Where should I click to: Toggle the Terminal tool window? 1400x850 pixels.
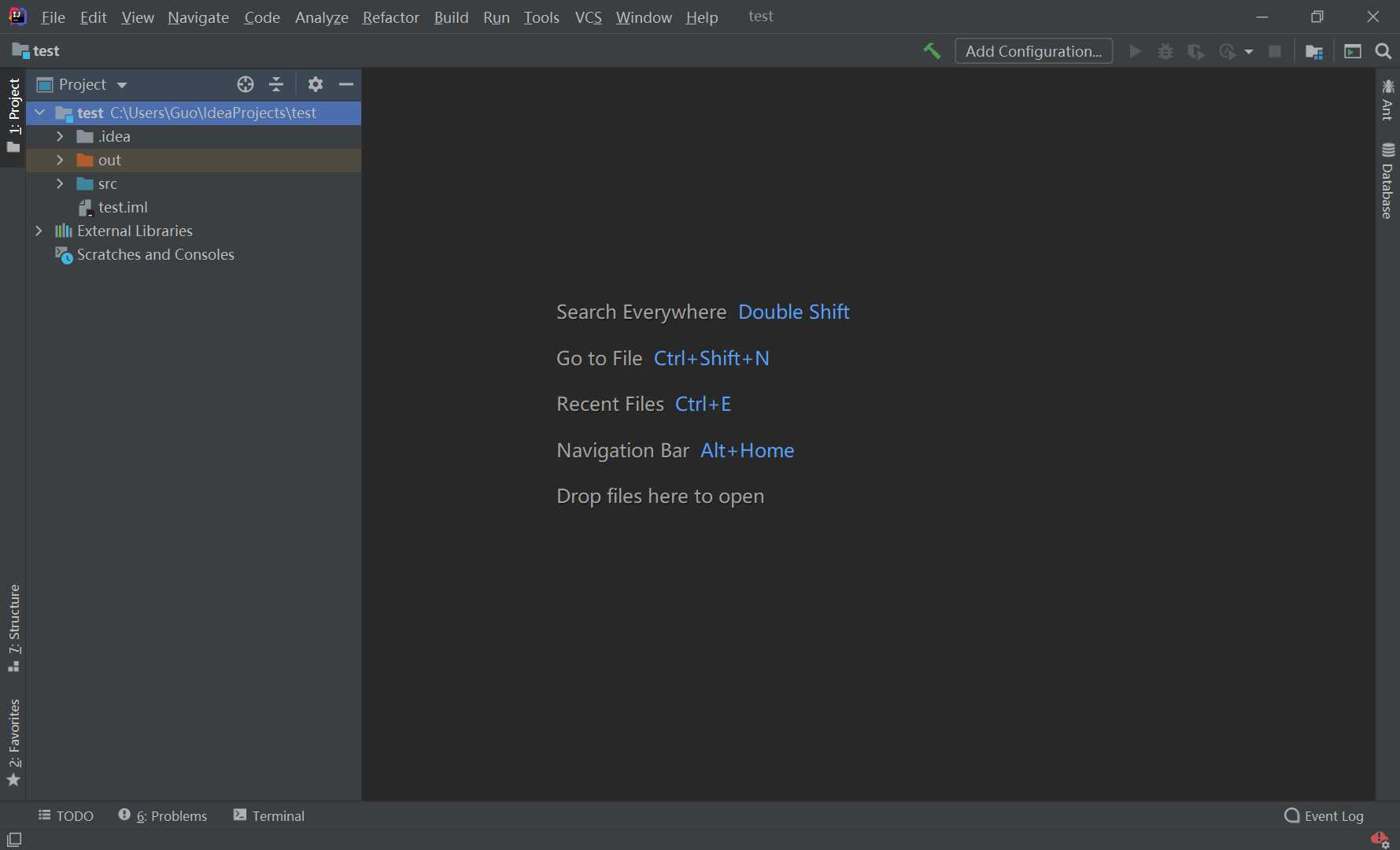pyautogui.click(x=269, y=816)
